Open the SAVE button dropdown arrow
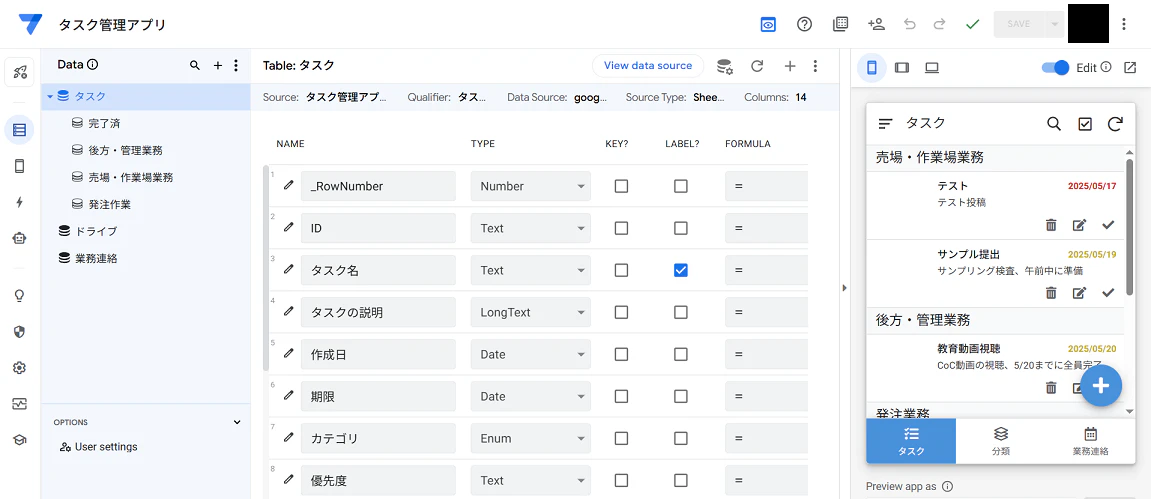This screenshot has height=499, width=1151. coord(1054,24)
